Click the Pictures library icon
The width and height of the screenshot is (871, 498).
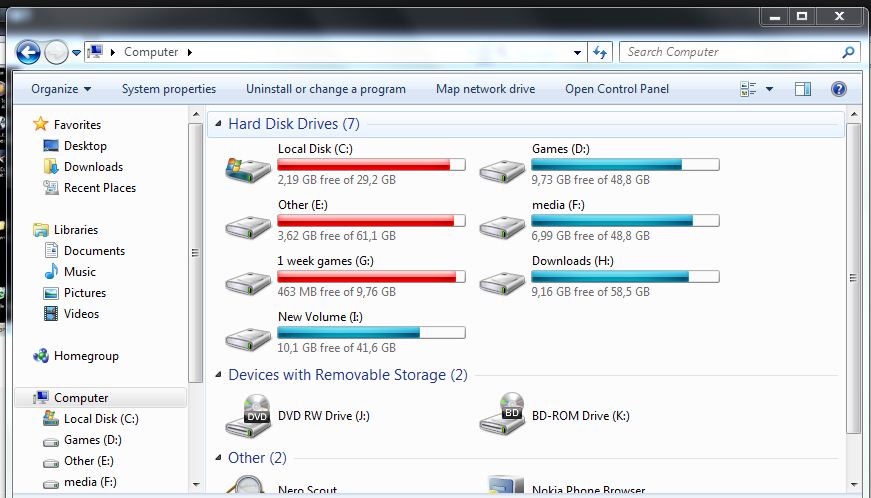[x=51, y=293]
